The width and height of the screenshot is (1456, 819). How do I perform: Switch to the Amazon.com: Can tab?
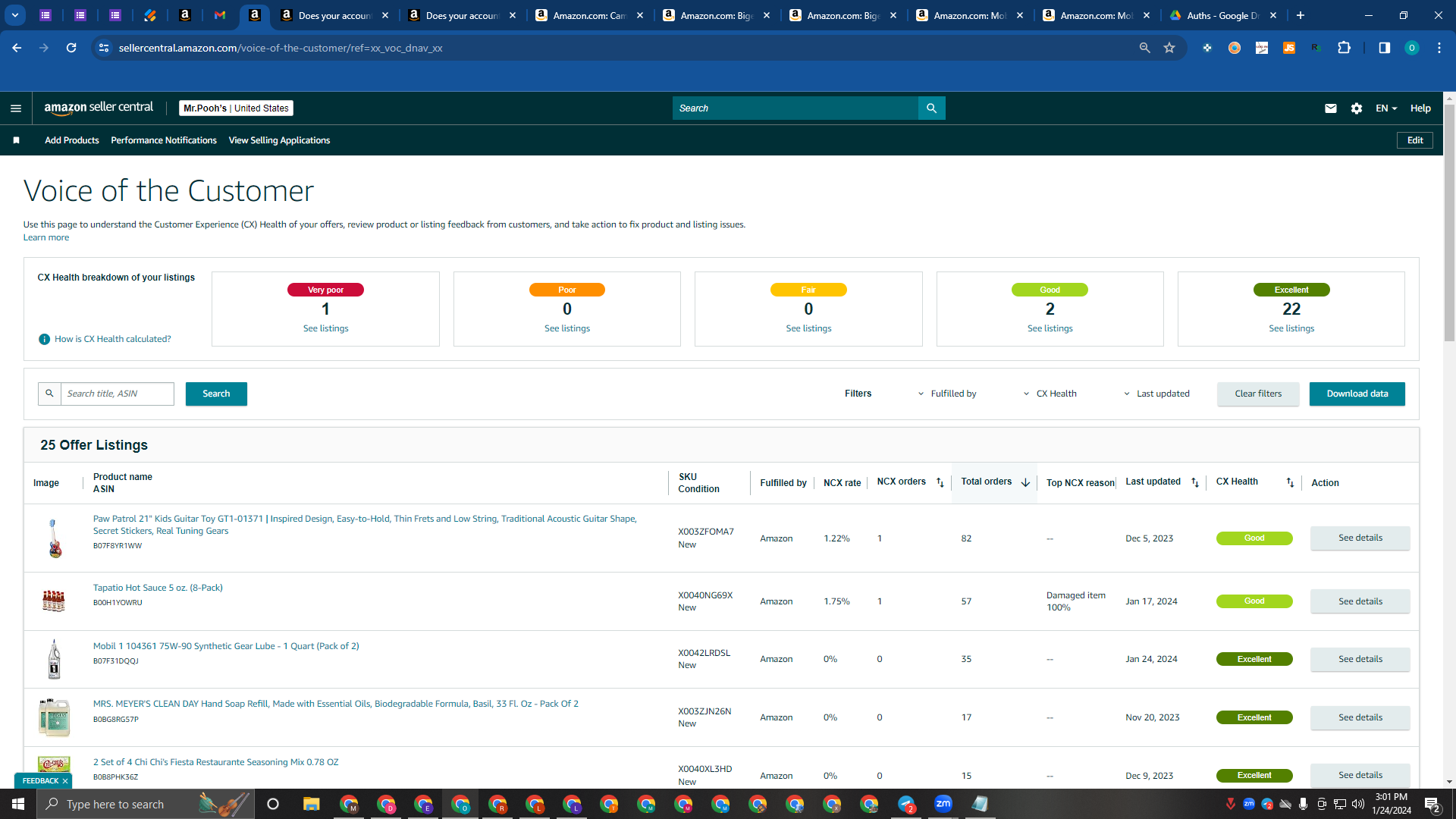[x=591, y=15]
